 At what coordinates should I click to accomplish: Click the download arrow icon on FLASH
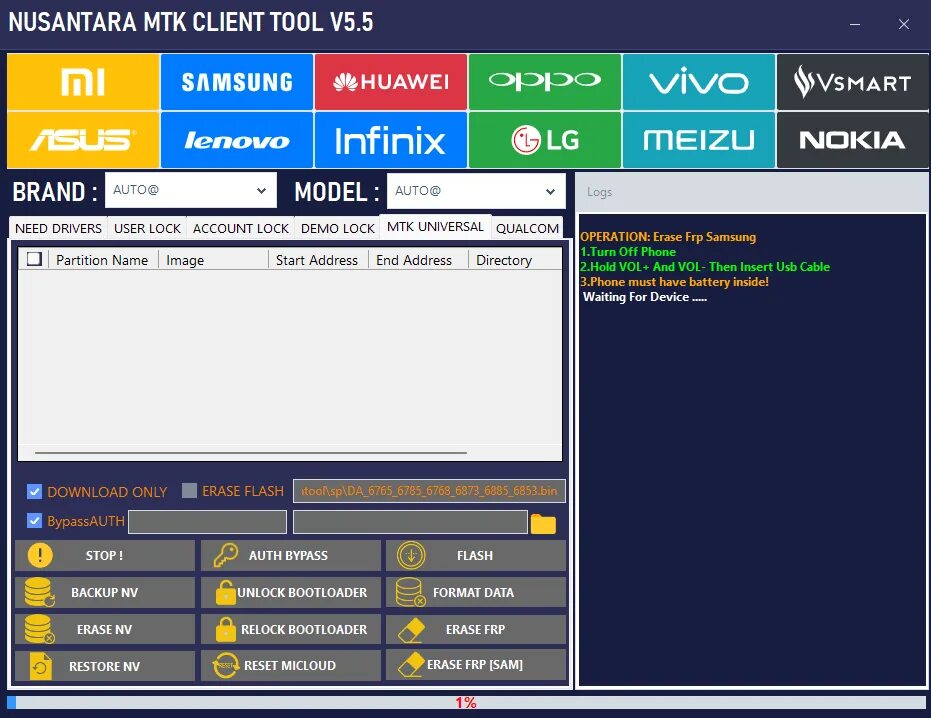click(x=411, y=555)
